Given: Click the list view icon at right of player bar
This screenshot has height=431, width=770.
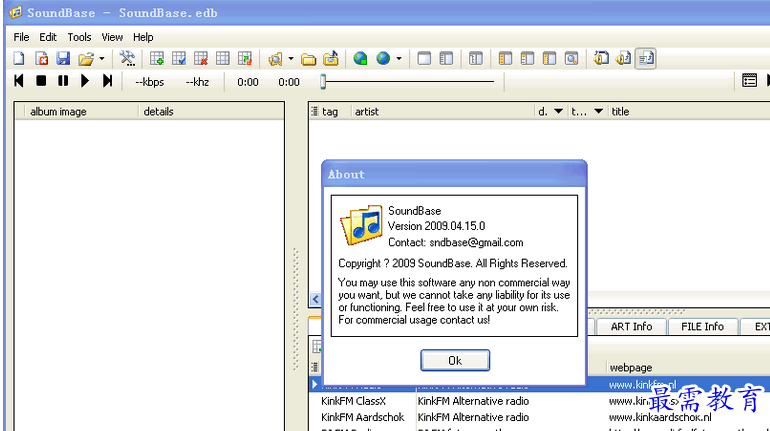Looking at the screenshot, I should click(749, 81).
